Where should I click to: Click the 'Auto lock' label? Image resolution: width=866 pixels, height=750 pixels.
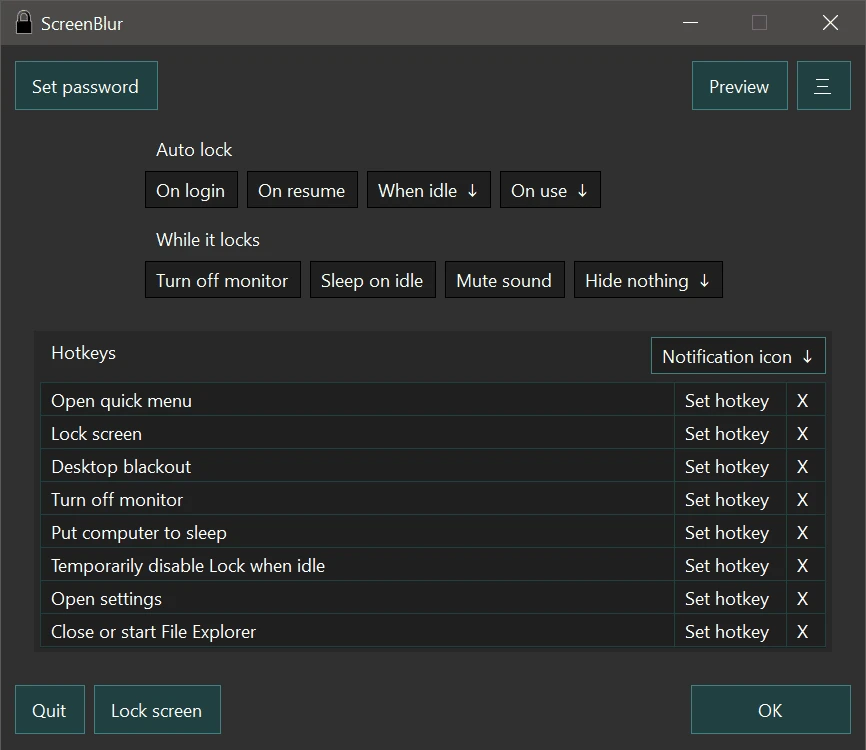[x=194, y=150]
